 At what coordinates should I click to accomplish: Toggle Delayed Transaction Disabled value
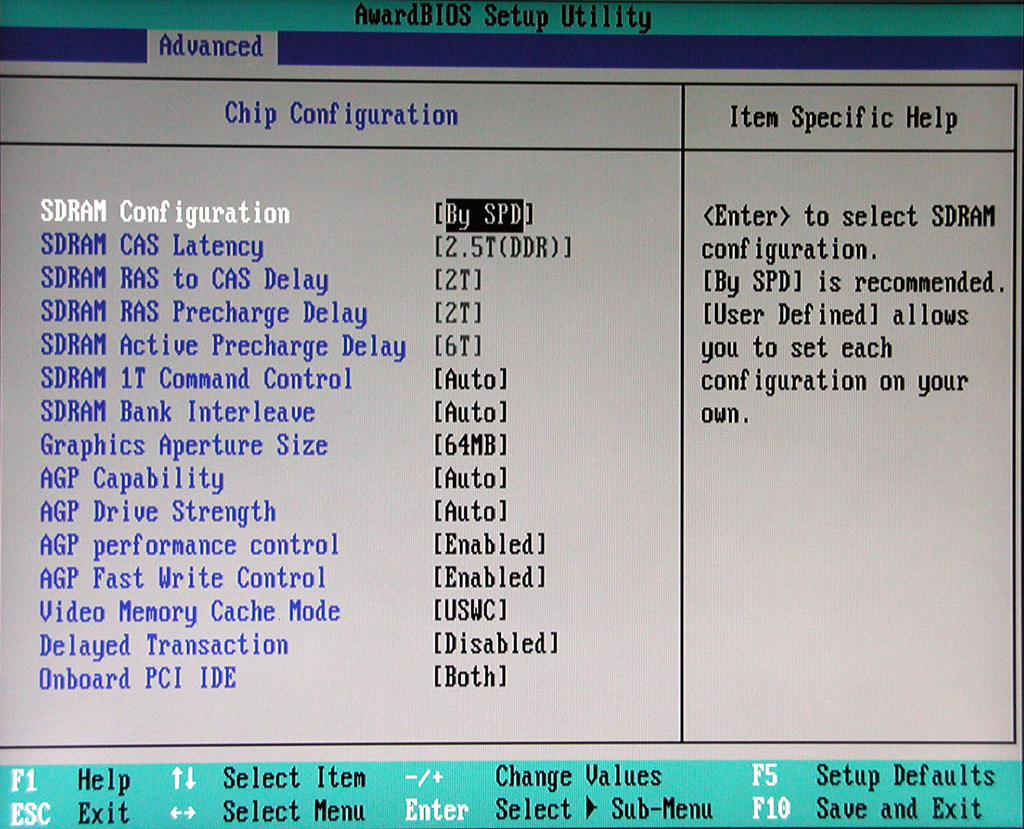pyautogui.click(x=497, y=644)
